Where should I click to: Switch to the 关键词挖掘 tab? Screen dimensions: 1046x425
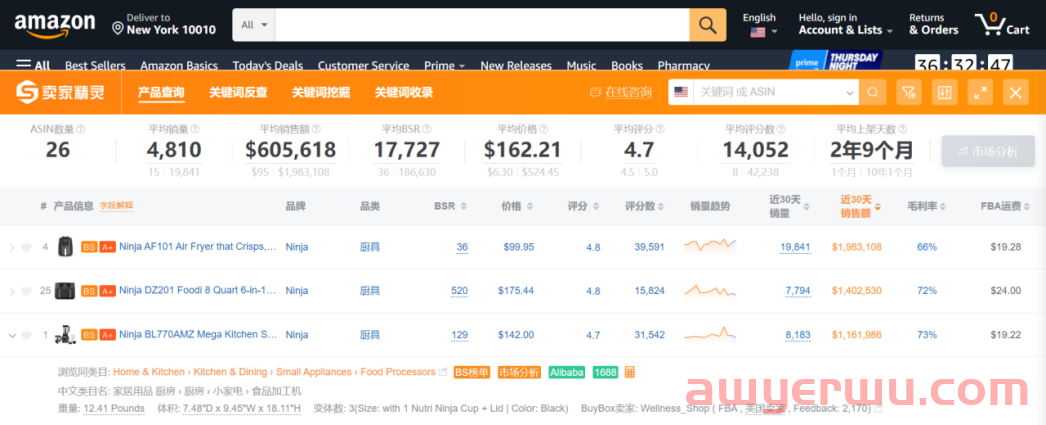pos(321,92)
